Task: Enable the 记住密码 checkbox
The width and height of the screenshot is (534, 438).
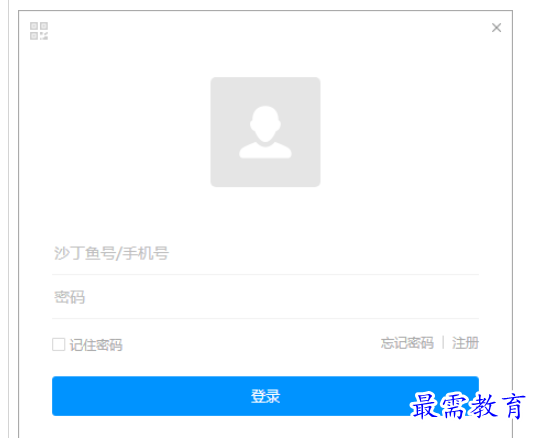Action: pos(59,344)
